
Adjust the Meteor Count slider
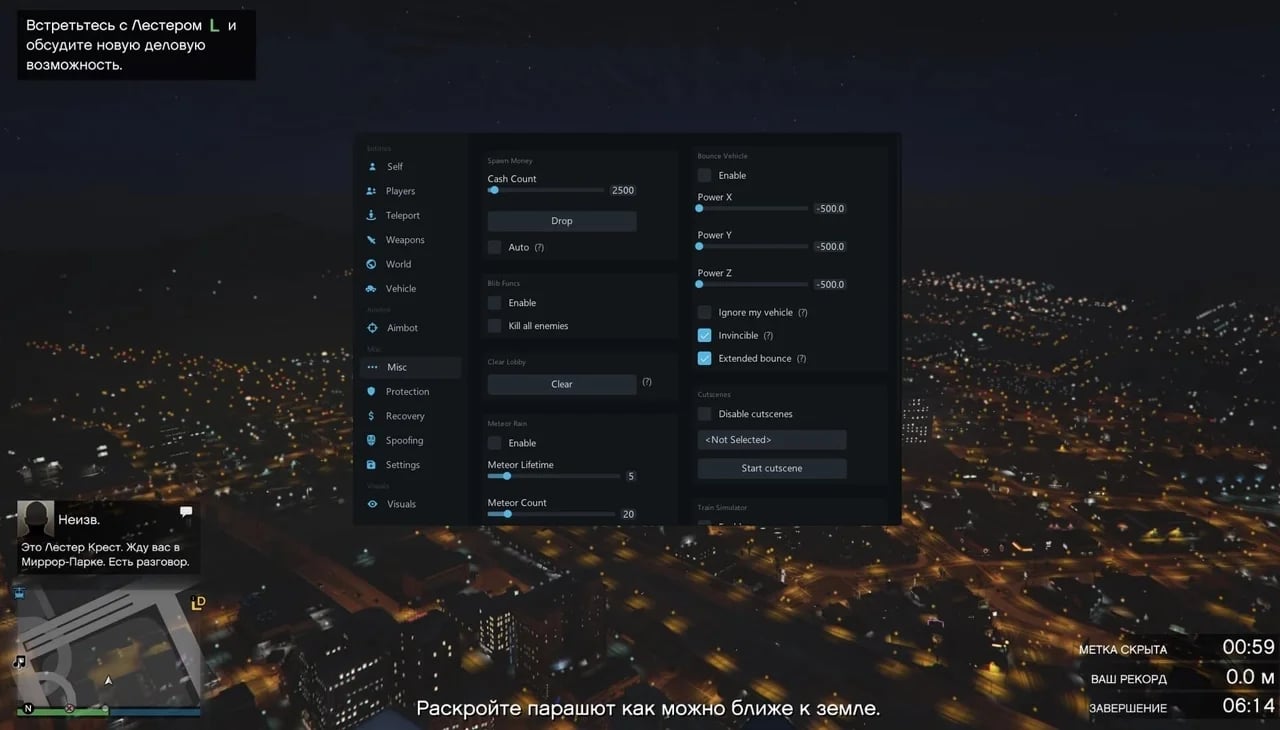[552, 514]
